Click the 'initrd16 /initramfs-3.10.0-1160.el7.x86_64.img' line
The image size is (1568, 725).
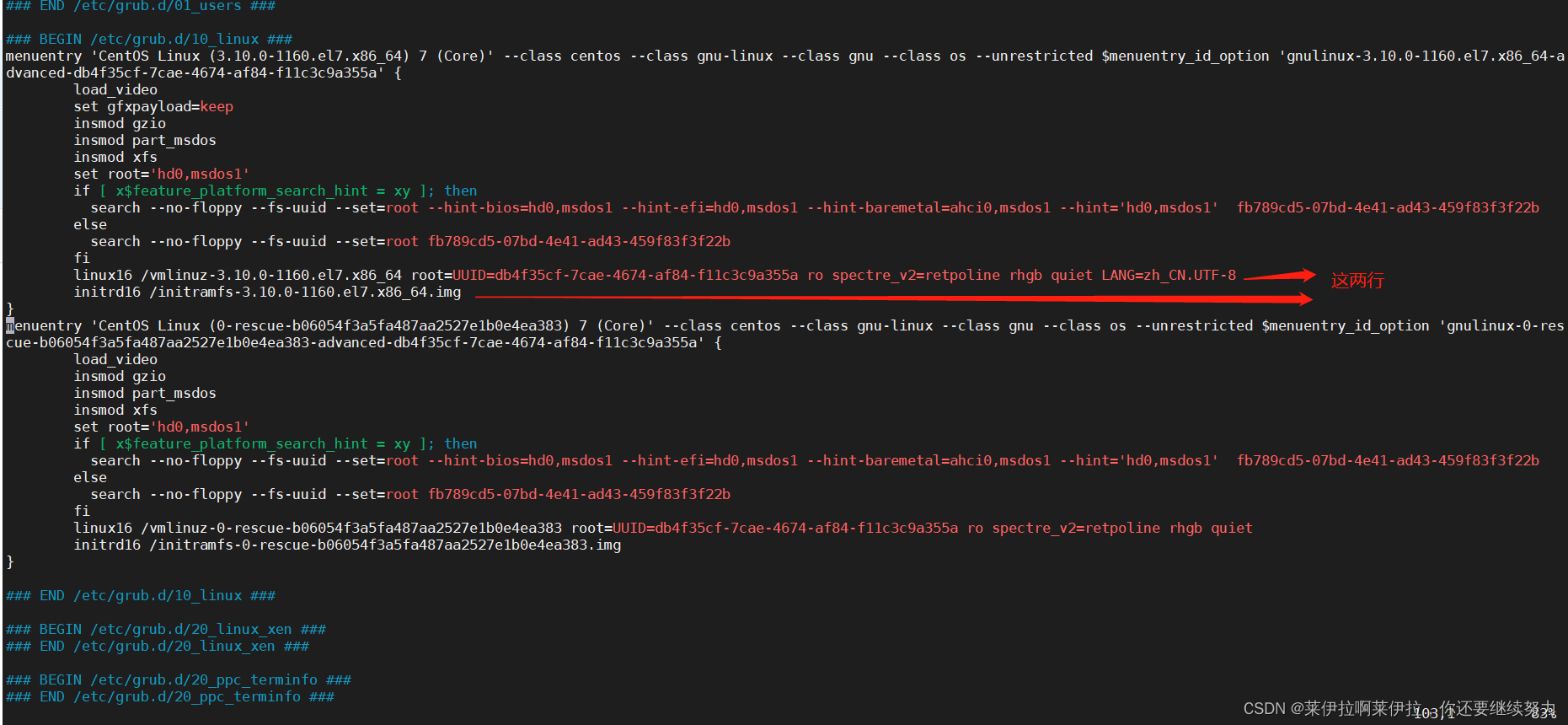click(x=267, y=292)
